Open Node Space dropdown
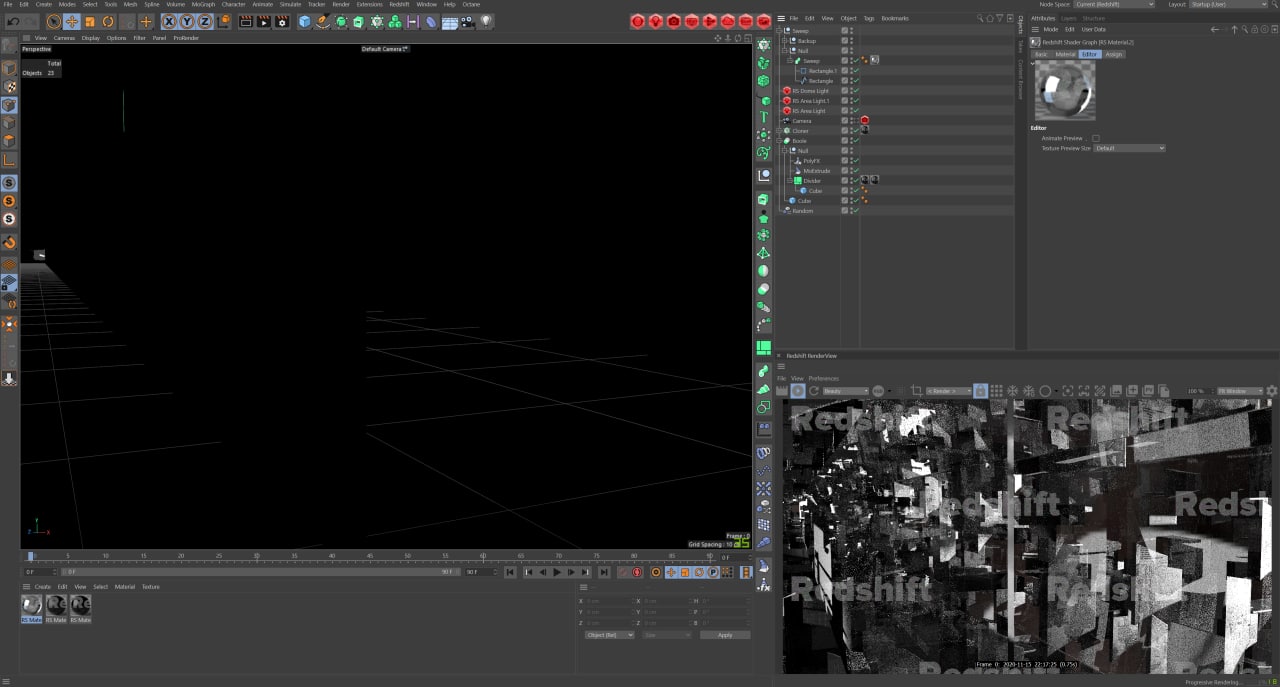The width and height of the screenshot is (1280, 687). pyautogui.click(x=1114, y=4)
